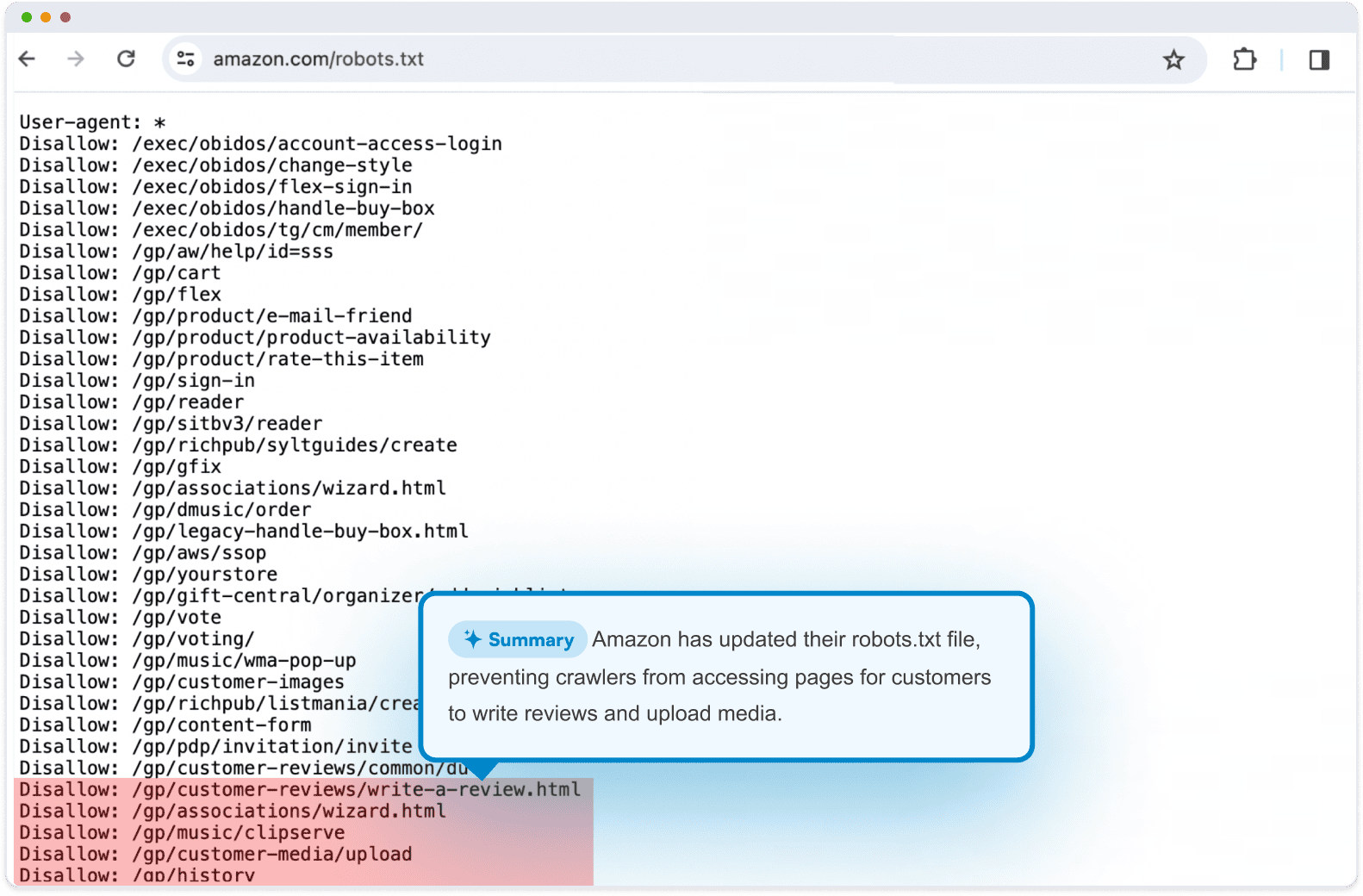The height and width of the screenshot is (896, 1363).
Task: Click the '/gp/customer-reviews/common' line
Action: click(244, 768)
